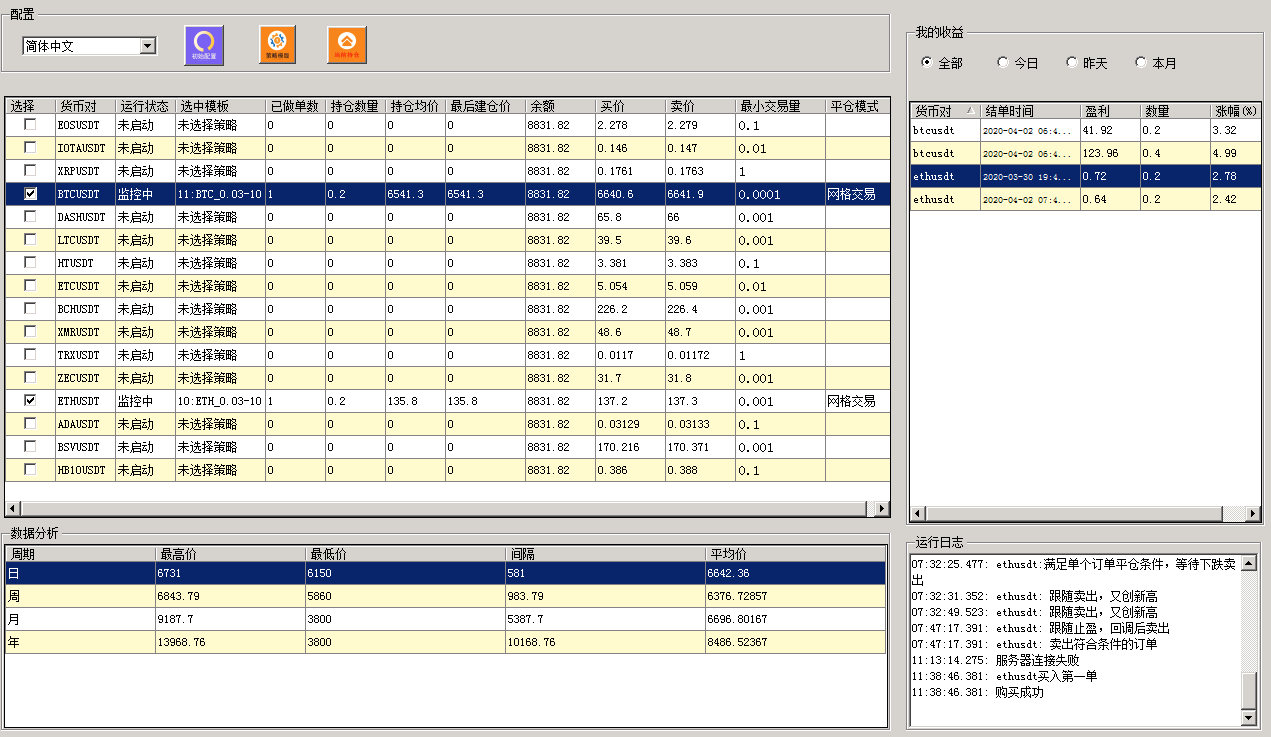Click the 运行状态 column header
This screenshot has width=1271, height=737.
tap(145, 106)
